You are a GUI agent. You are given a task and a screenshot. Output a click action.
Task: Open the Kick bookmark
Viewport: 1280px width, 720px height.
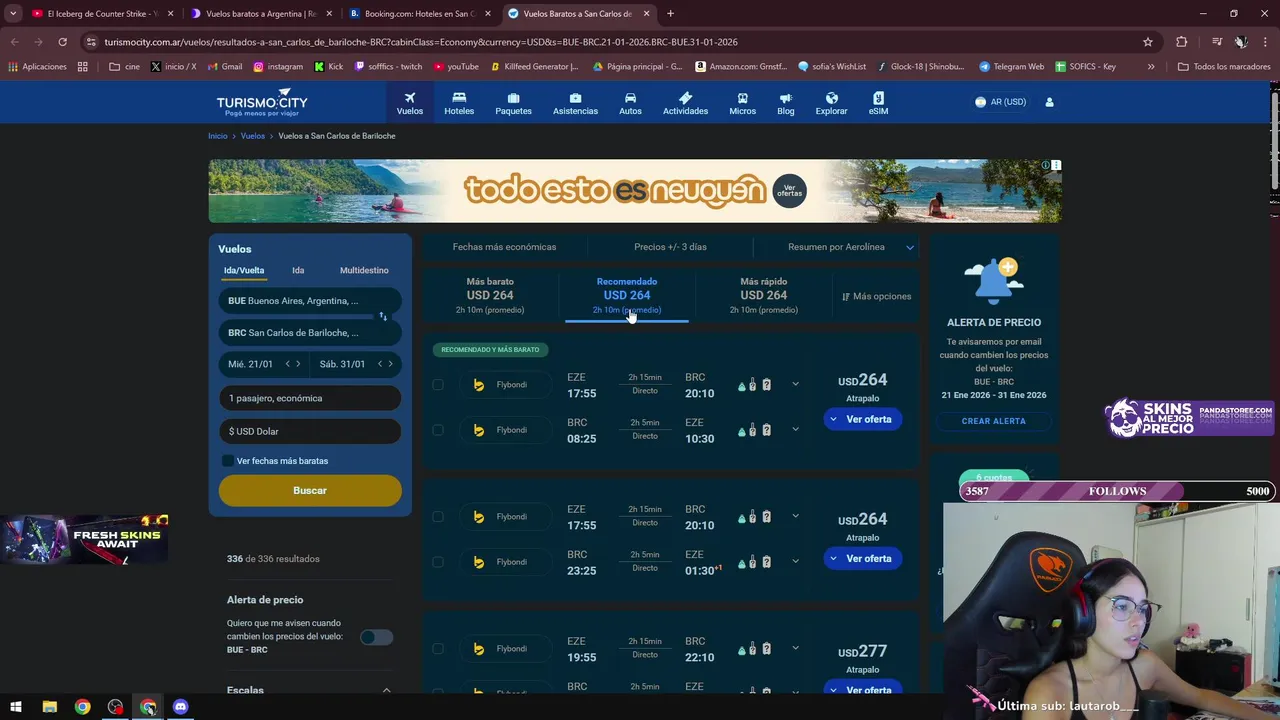(x=329, y=67)
